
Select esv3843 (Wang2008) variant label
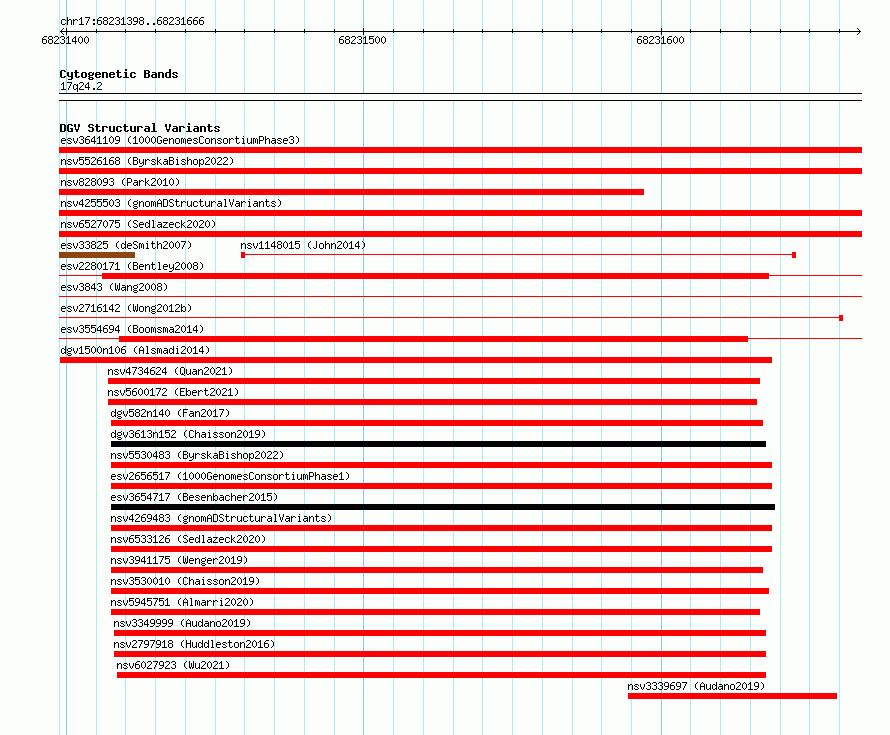pyautogui.click(x=114, y=287)
